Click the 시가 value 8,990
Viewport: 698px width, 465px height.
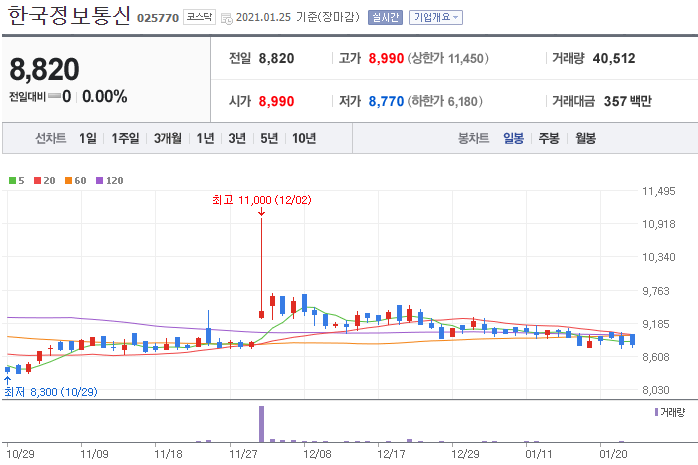click(276, 101)
